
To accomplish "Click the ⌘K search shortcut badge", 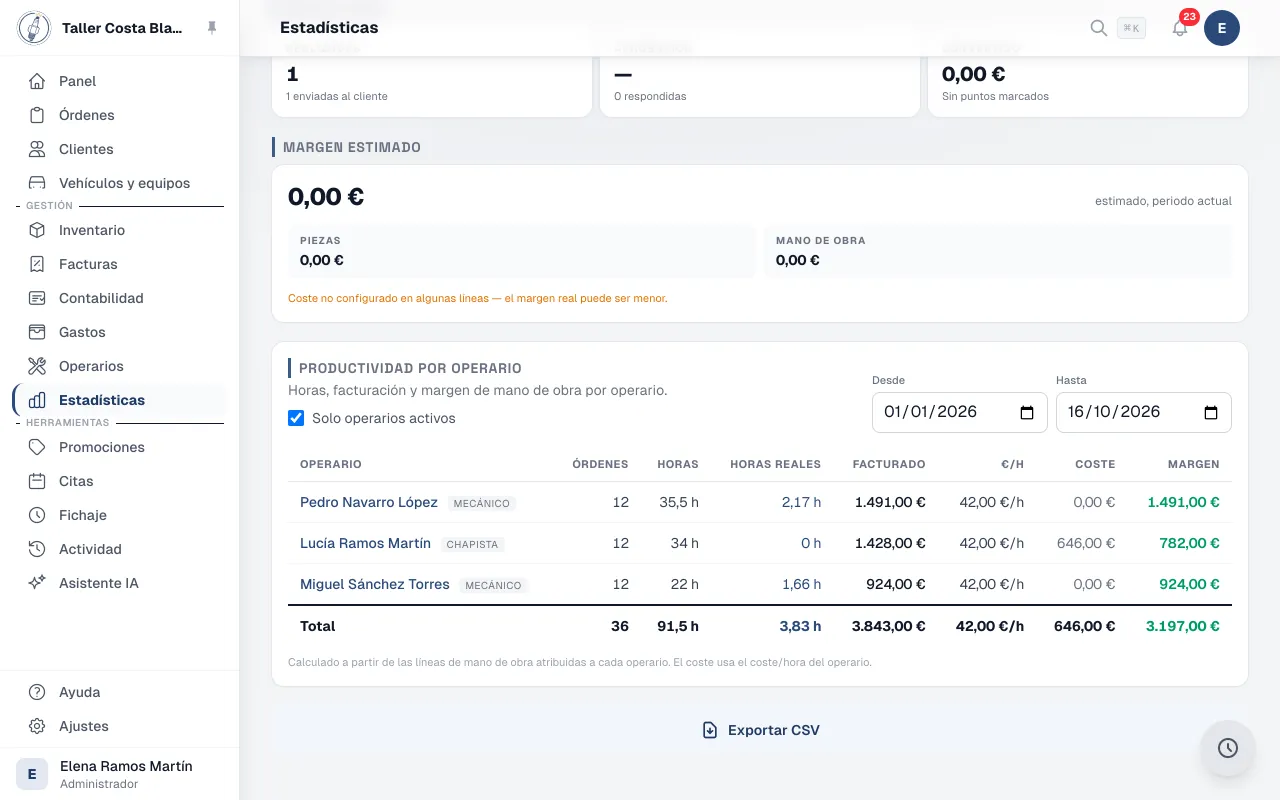I will tap(1131, 28).
